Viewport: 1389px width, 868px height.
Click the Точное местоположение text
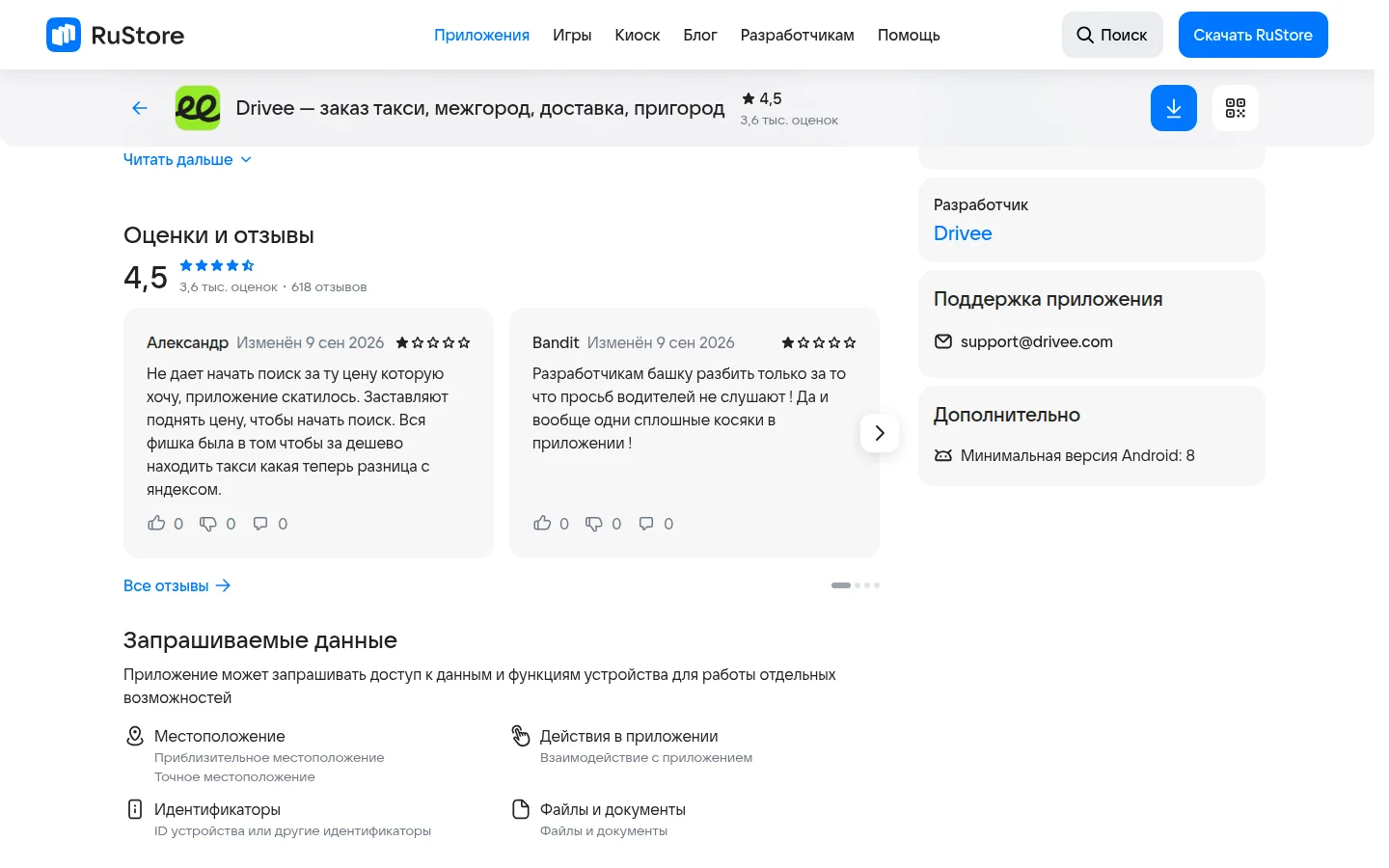[234, 776]
